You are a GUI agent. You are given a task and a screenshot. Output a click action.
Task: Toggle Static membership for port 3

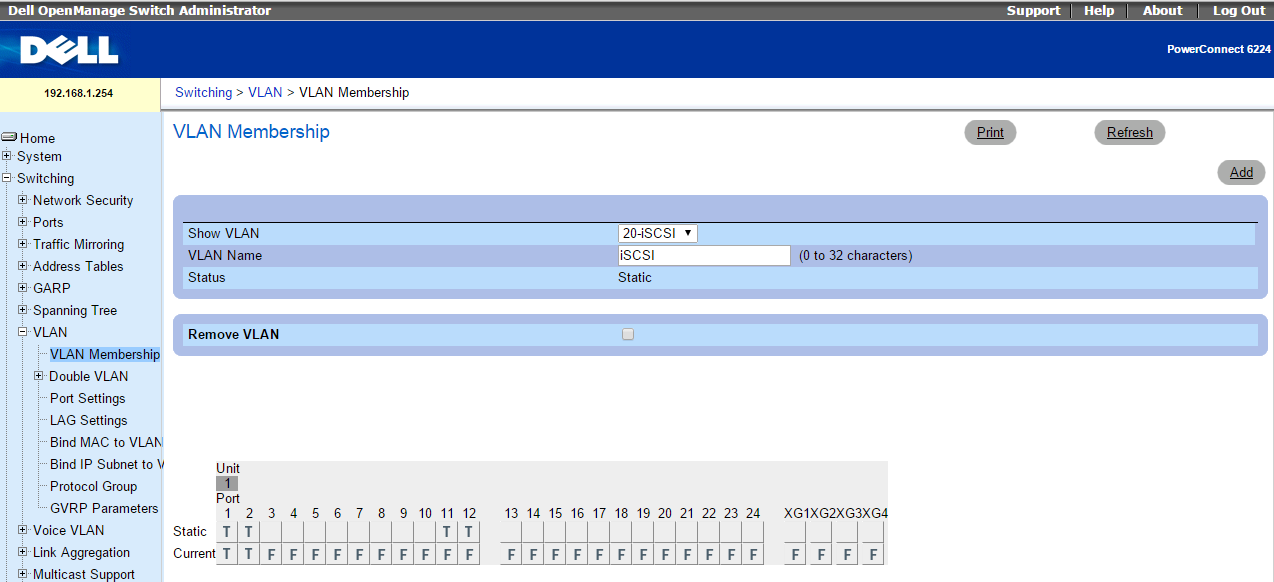coord(271,531)
